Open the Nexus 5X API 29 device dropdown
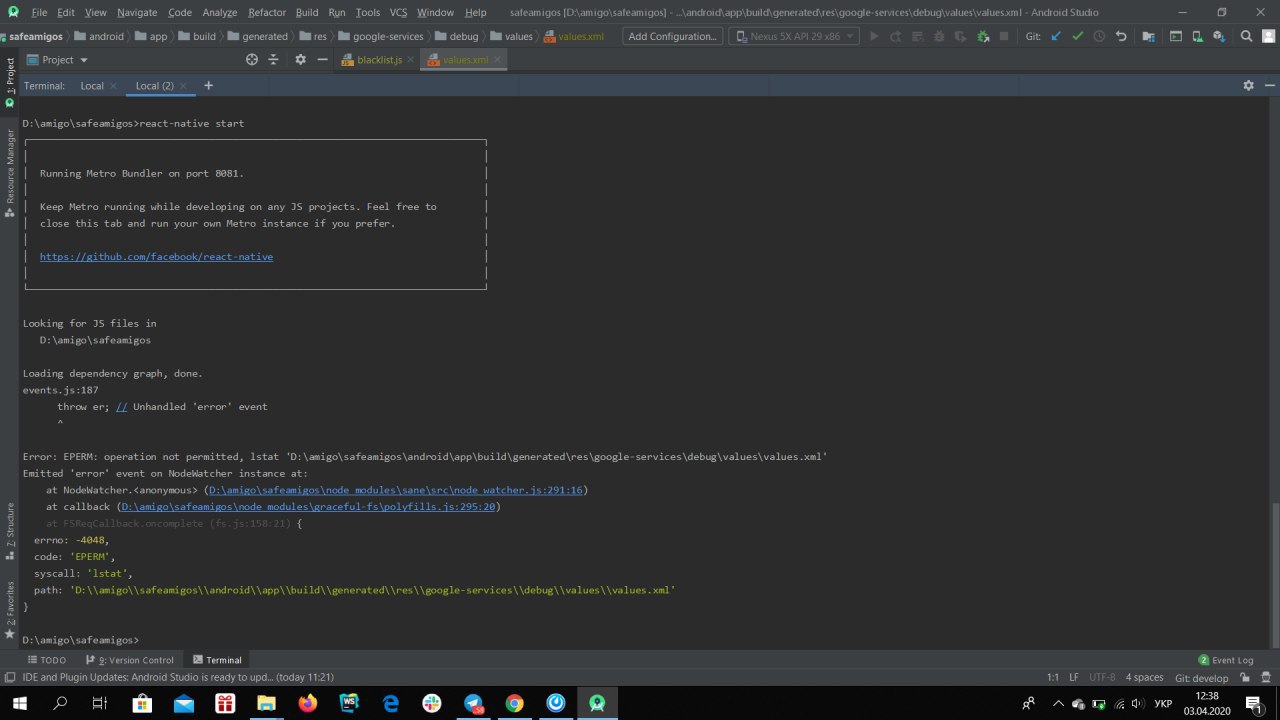The image size is (1280, 720). (x=794, y=36)
